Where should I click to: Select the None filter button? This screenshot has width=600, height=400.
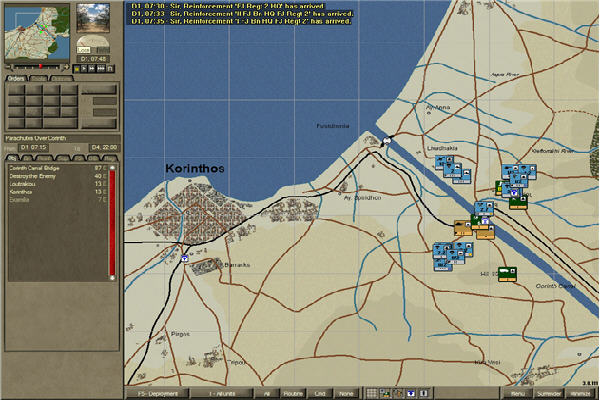[346, 393]
